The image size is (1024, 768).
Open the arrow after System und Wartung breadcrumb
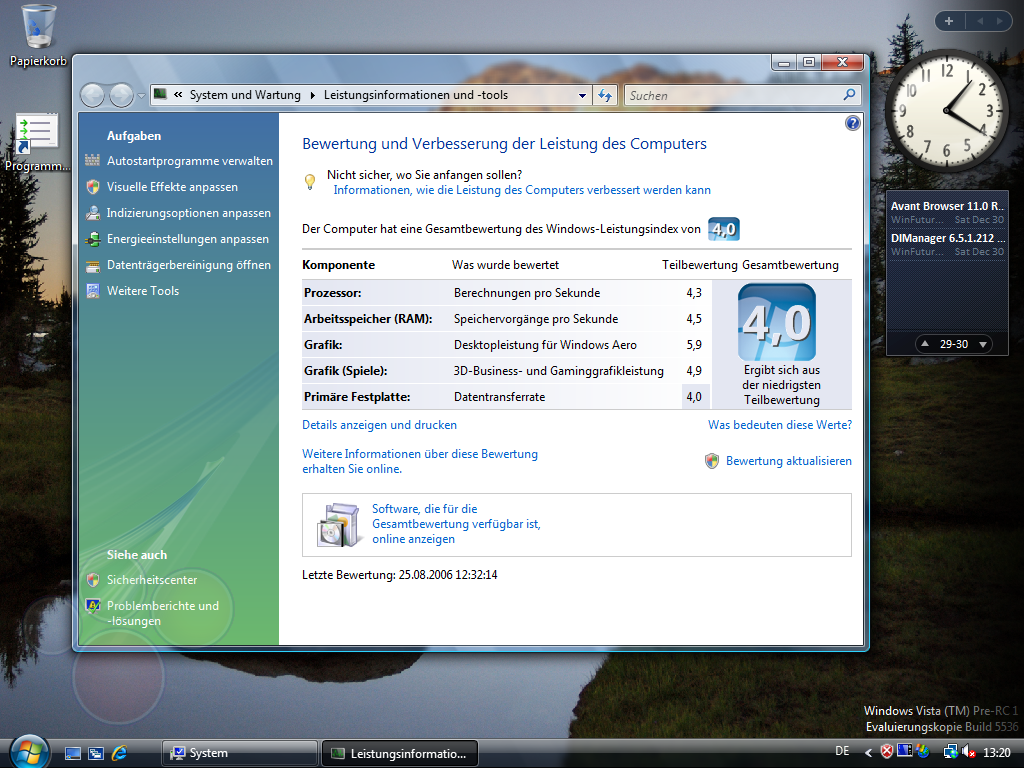(312, 95)
